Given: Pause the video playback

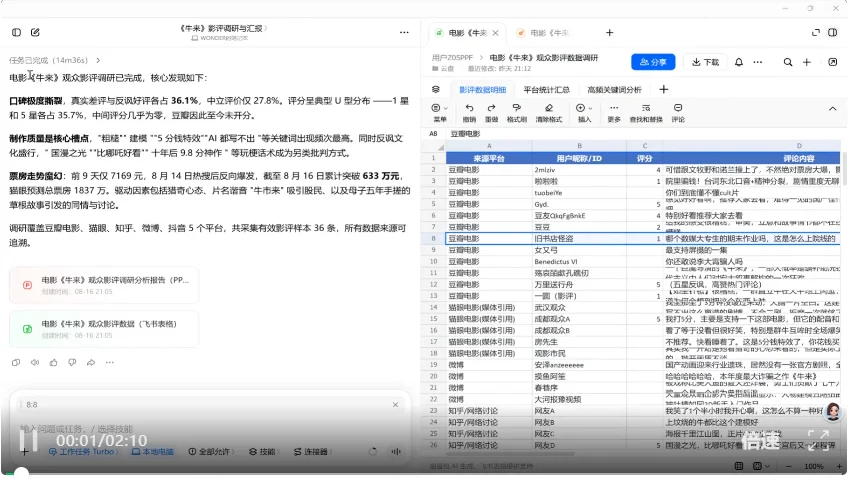Looking at the screenshot, I should 29,440.
